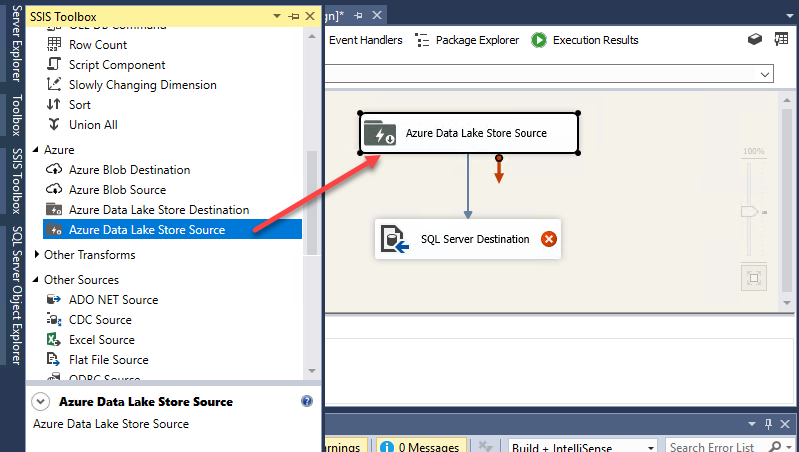Open the document tabs overflow dropdown
The height and width of the screenshot is (452, 799).
789,16
